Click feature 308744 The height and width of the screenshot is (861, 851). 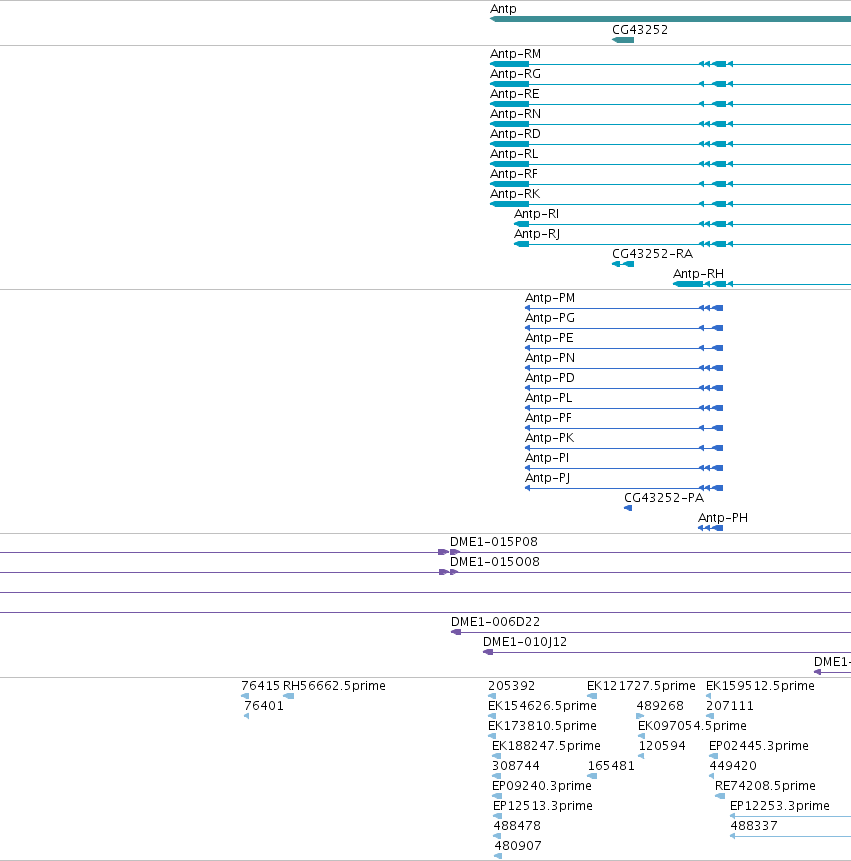pos(516,765)
